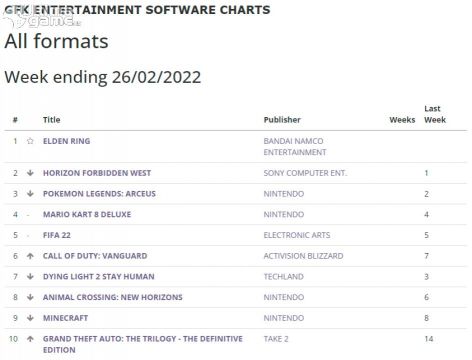Click the down arrow next to Dying Light 2
Viewport: 472px width, 360px height.
pyautogui.click(x=30, y=277)
